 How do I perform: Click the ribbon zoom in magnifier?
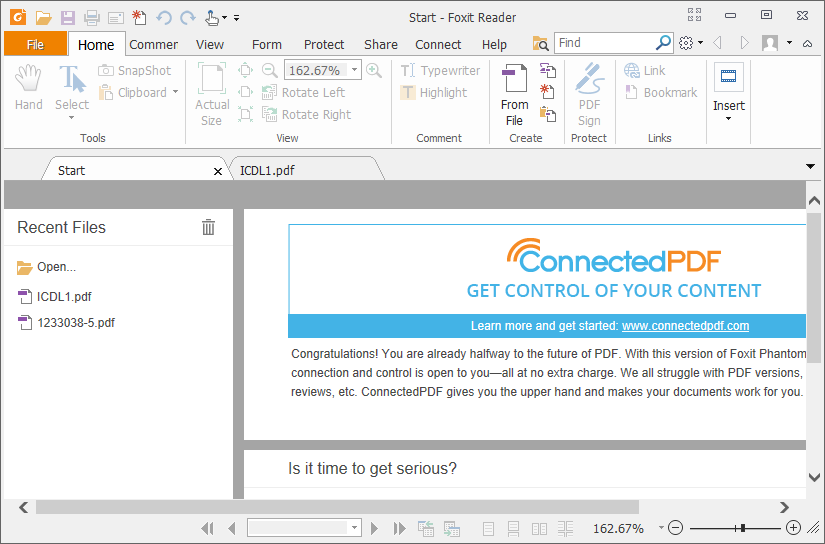pos(374,70)
